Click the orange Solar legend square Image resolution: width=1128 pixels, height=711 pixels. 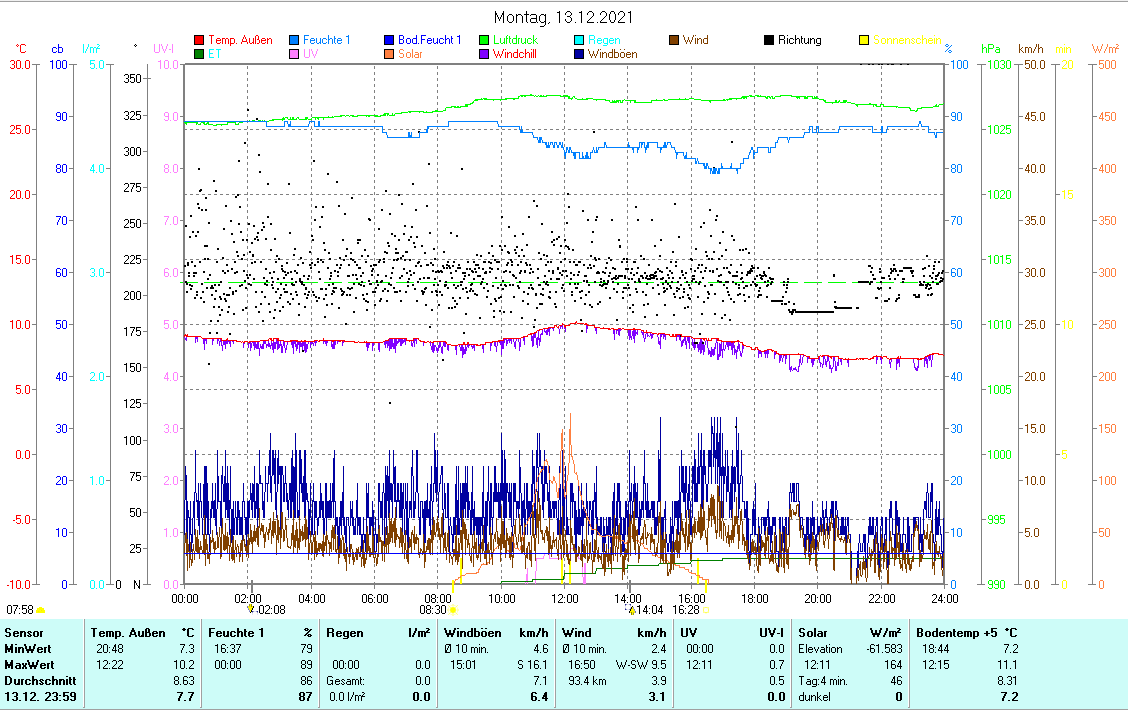pos(389,54)
